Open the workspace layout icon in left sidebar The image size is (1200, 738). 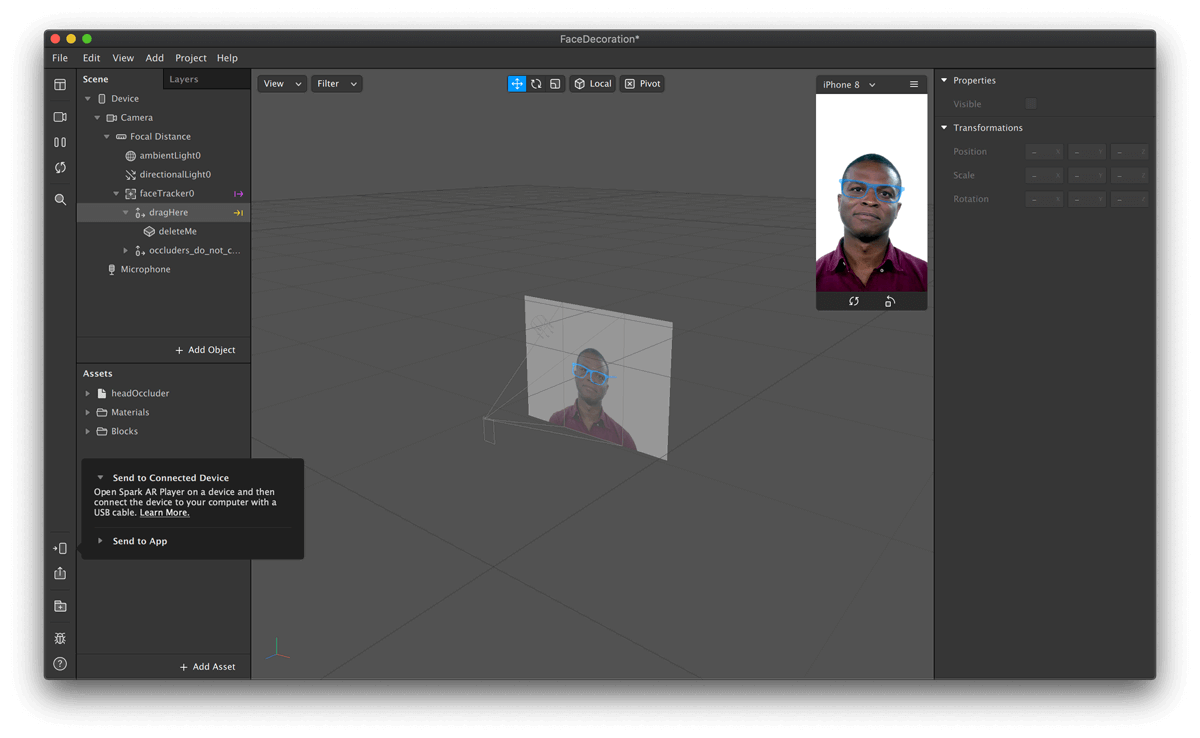[x=60, y=85]
